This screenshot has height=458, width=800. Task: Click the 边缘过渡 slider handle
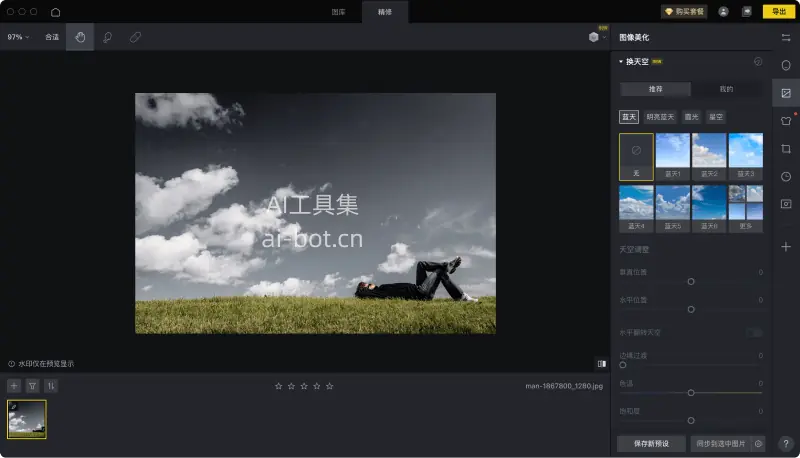pos(622,365)
